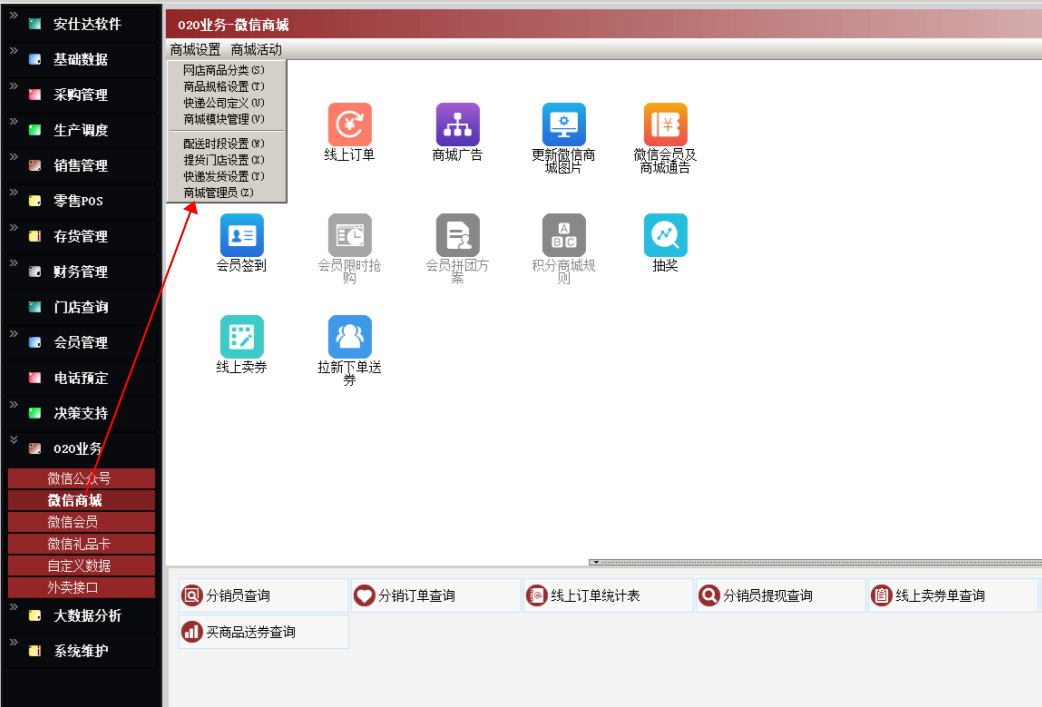
Task: Choose 配送时段设置 menu entry
Action: pyautogui.click(x=225, y=144)
